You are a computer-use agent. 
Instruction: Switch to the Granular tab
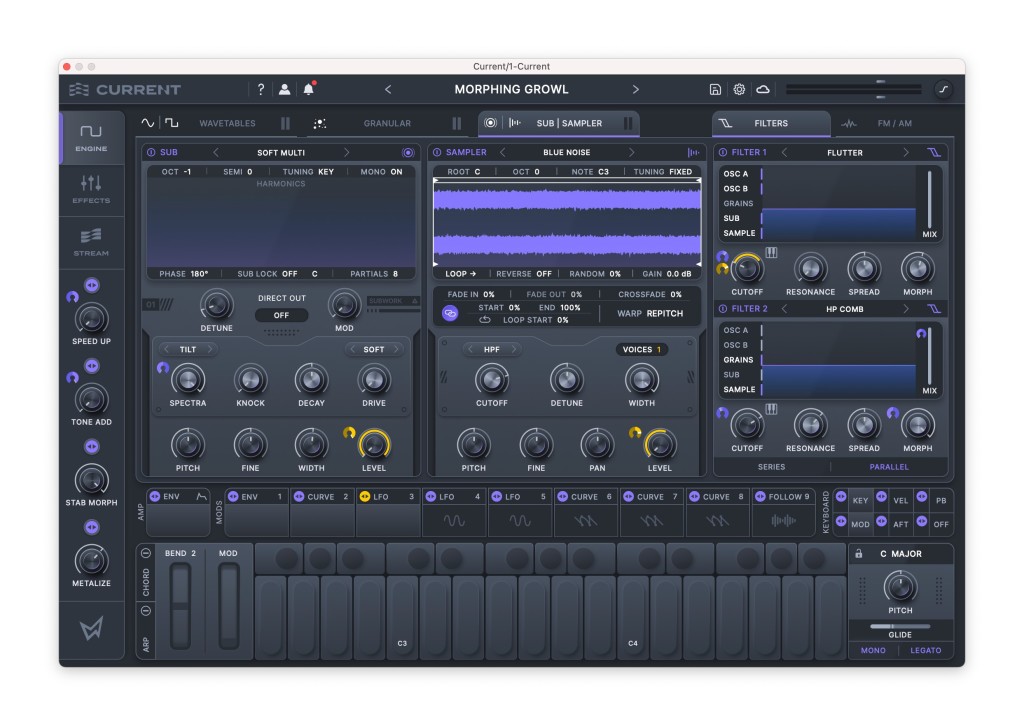click(386, 124)
